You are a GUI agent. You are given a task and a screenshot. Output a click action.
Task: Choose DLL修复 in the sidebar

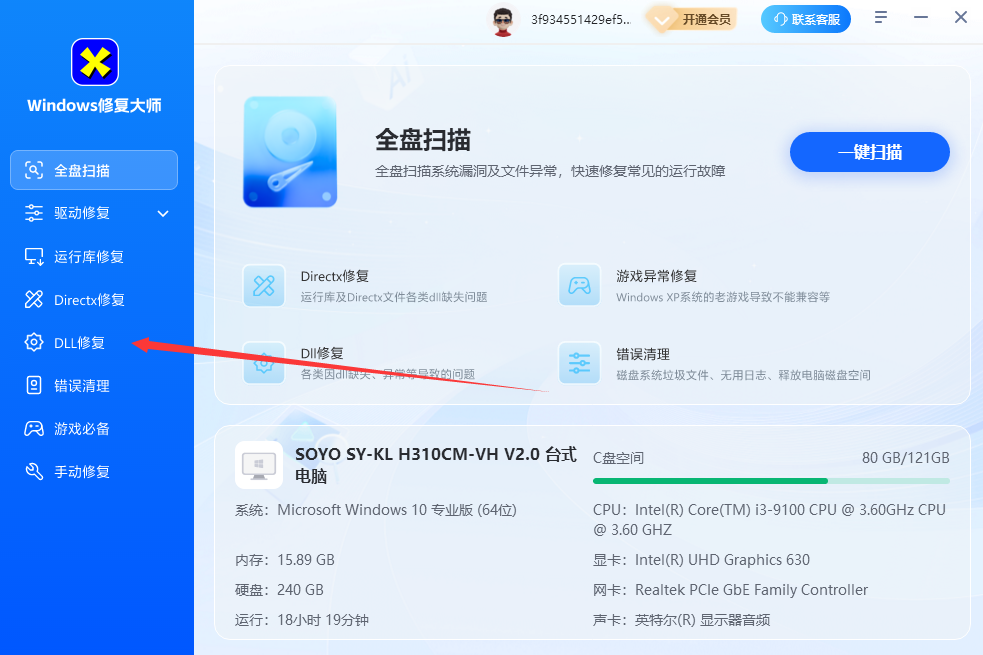coord(94,342)
